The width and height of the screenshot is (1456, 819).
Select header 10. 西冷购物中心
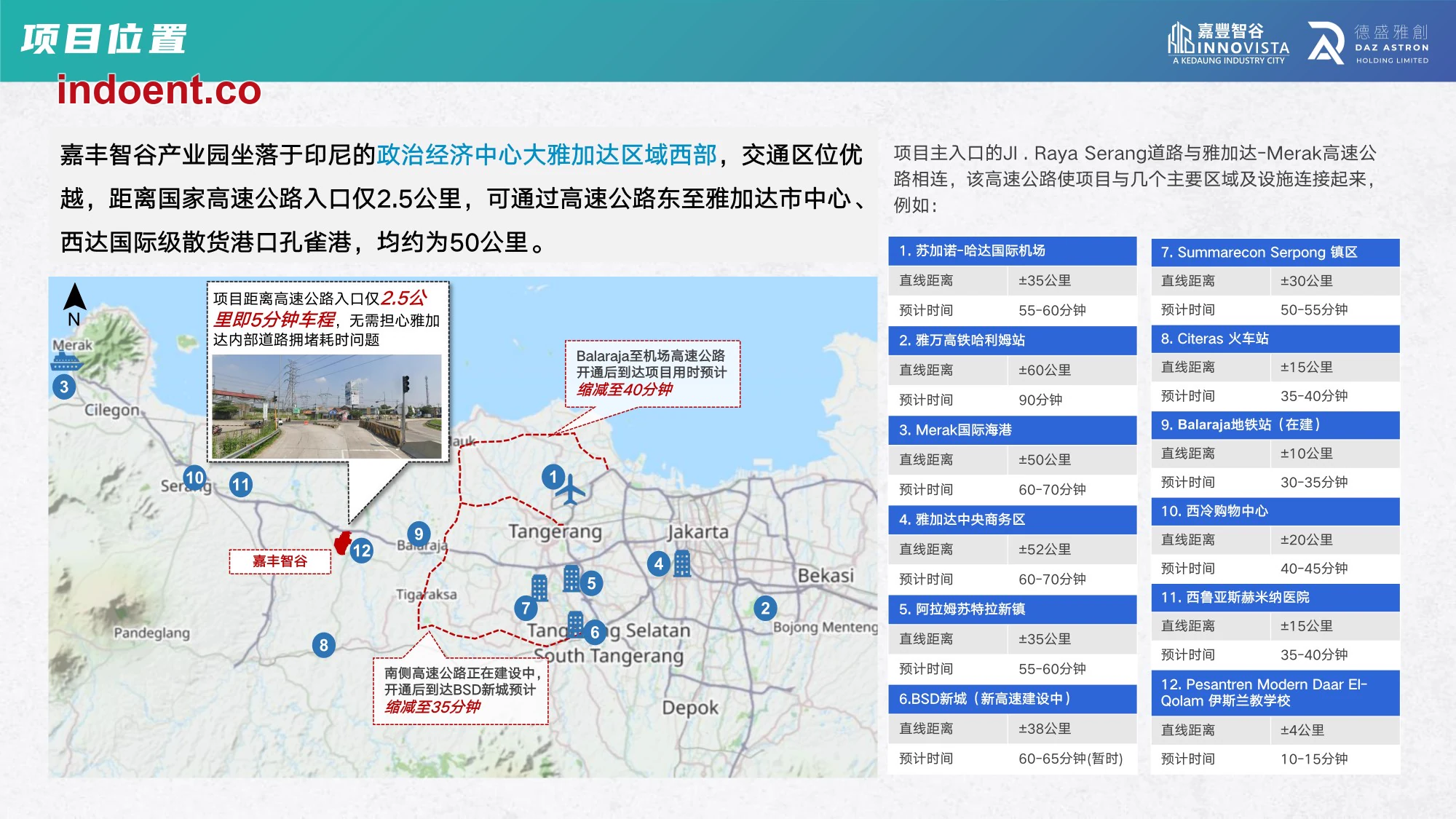[x=1275, y=511]
